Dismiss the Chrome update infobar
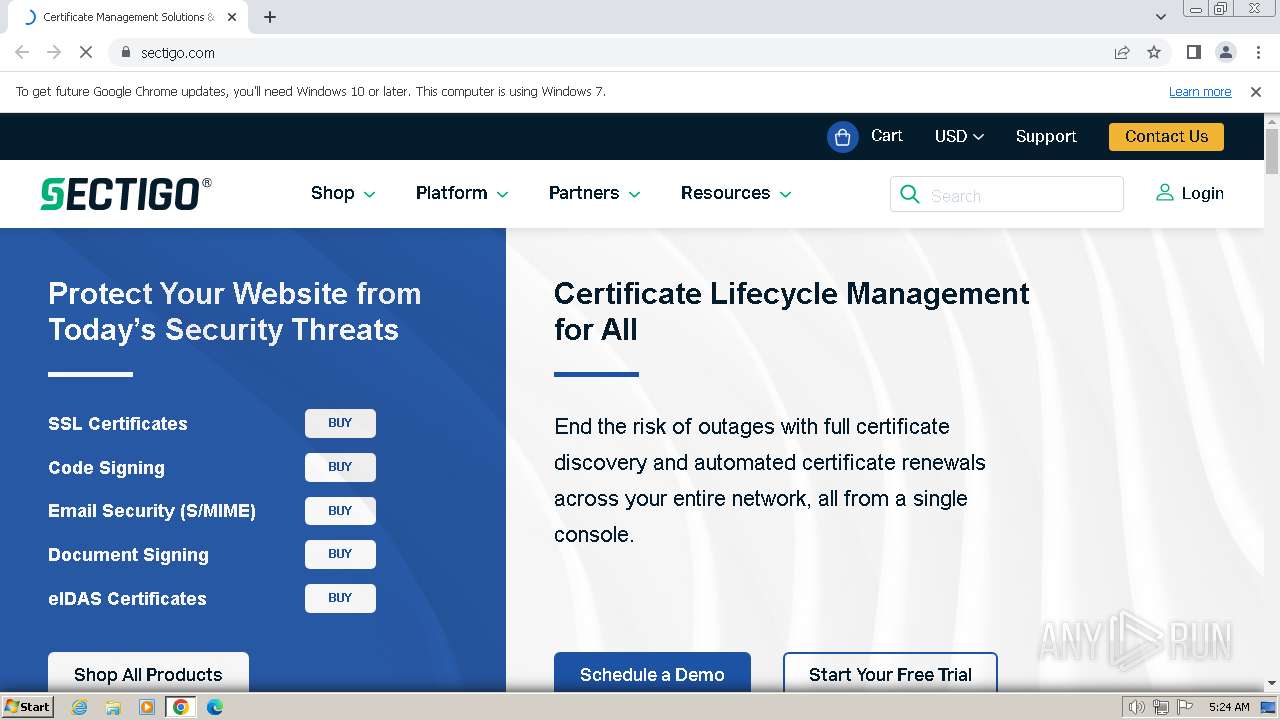 (1256, 91)
